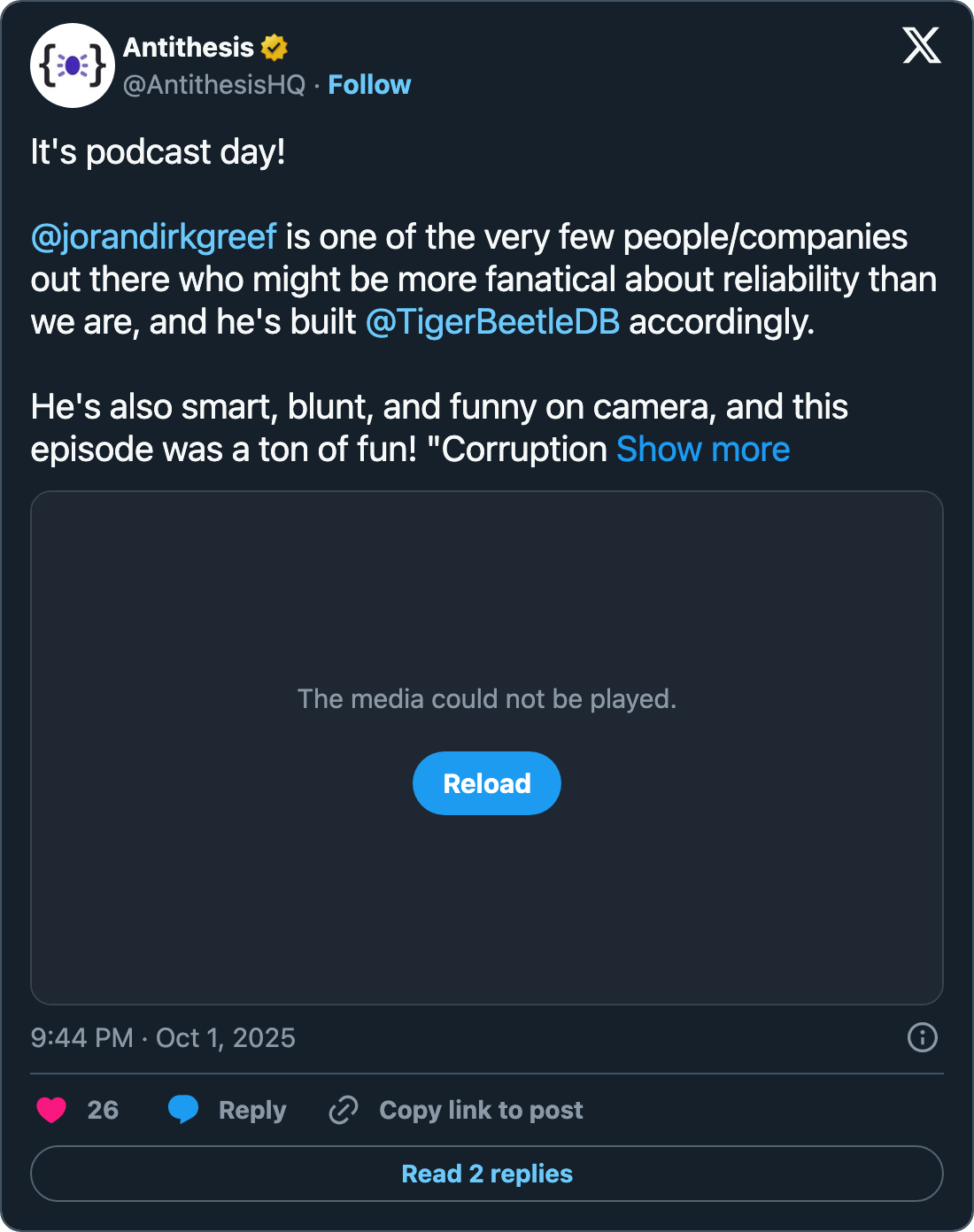The height and width of the screenshot is (1232, 974).
Task: Click Copy link to post text
Action: (x=481, y=1110)
